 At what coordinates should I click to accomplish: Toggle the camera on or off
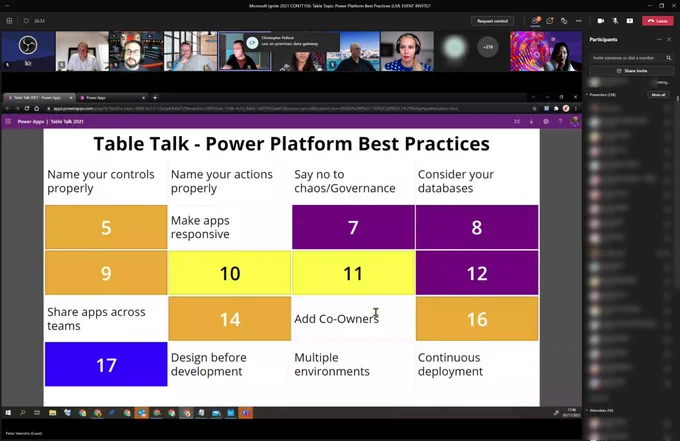pos(601,21)
